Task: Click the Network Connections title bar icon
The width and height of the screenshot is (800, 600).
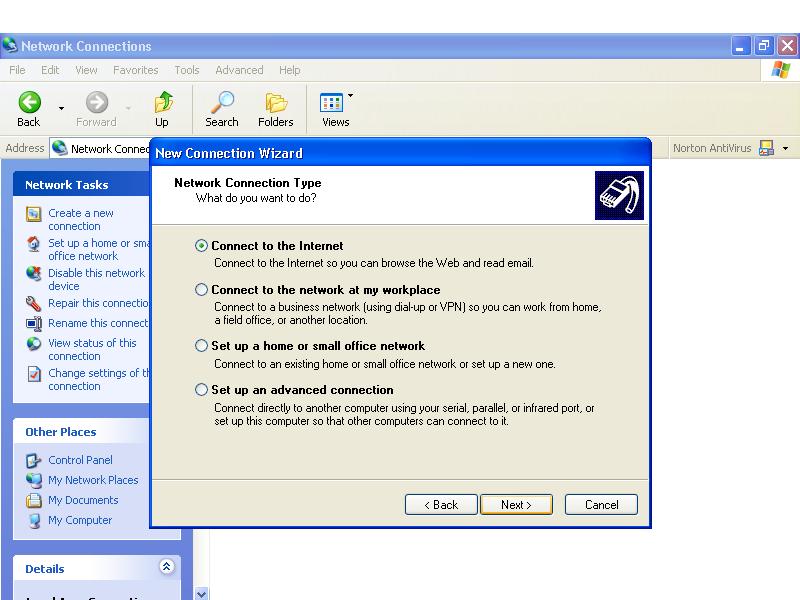Action: (x=10, y=45)
